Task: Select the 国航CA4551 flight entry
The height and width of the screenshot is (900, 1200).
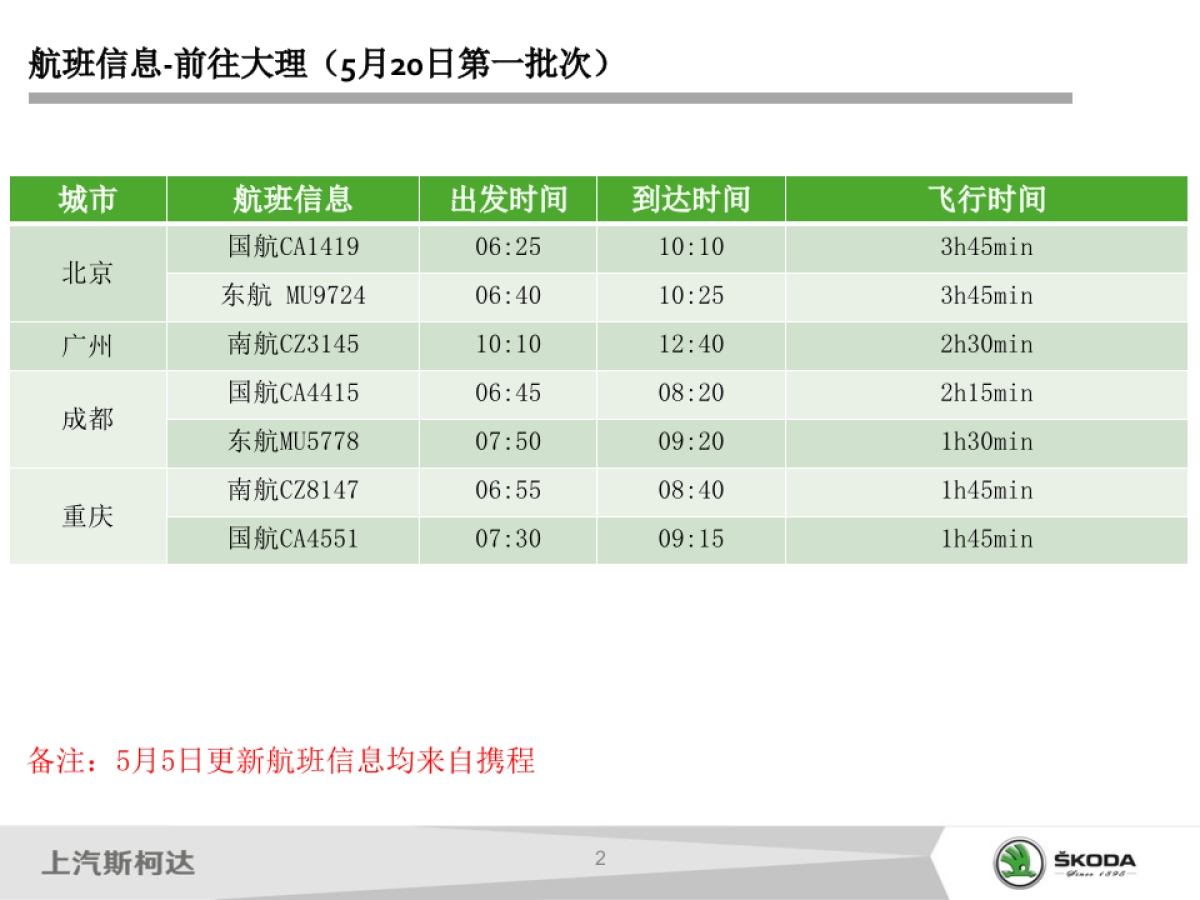Action: click(x=291, y=538)
